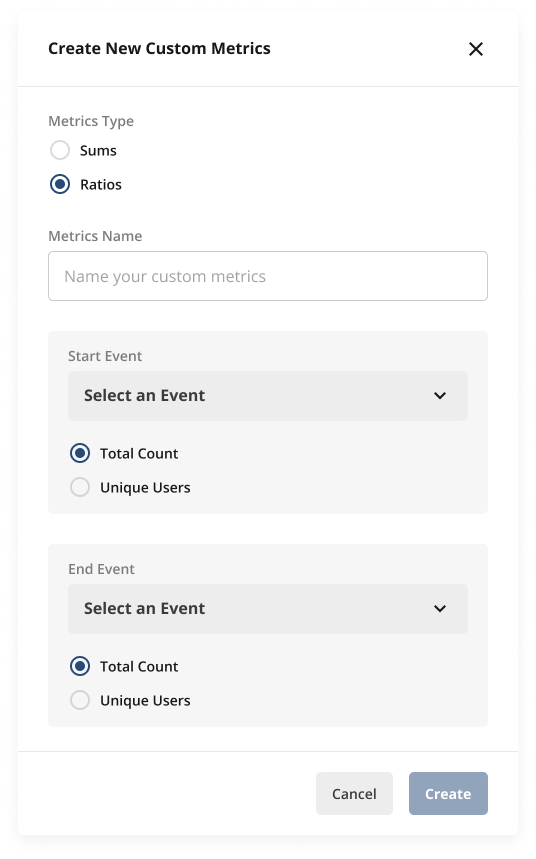Click the 'Start Event' section label
Image resolution: width=536 pixels, height=859 pixels.
105,356
